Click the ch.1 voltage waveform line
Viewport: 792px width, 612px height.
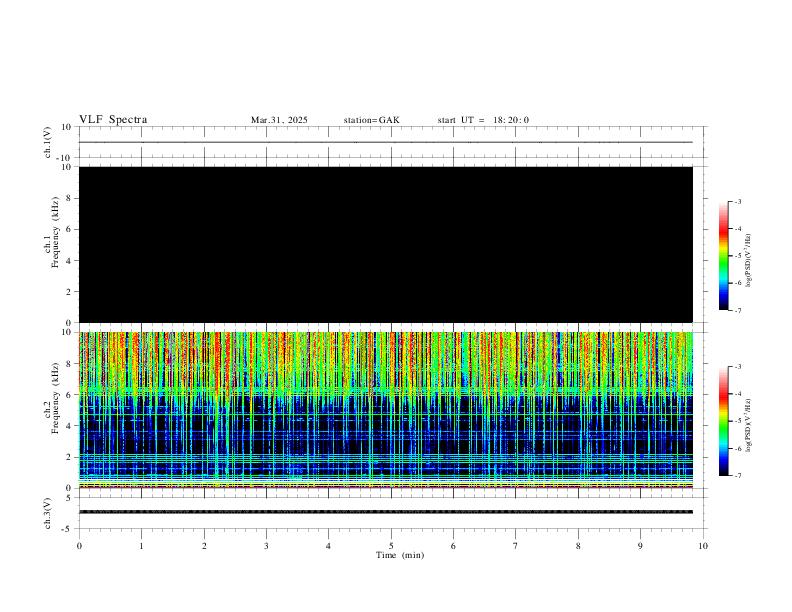[x=386, y=142]
